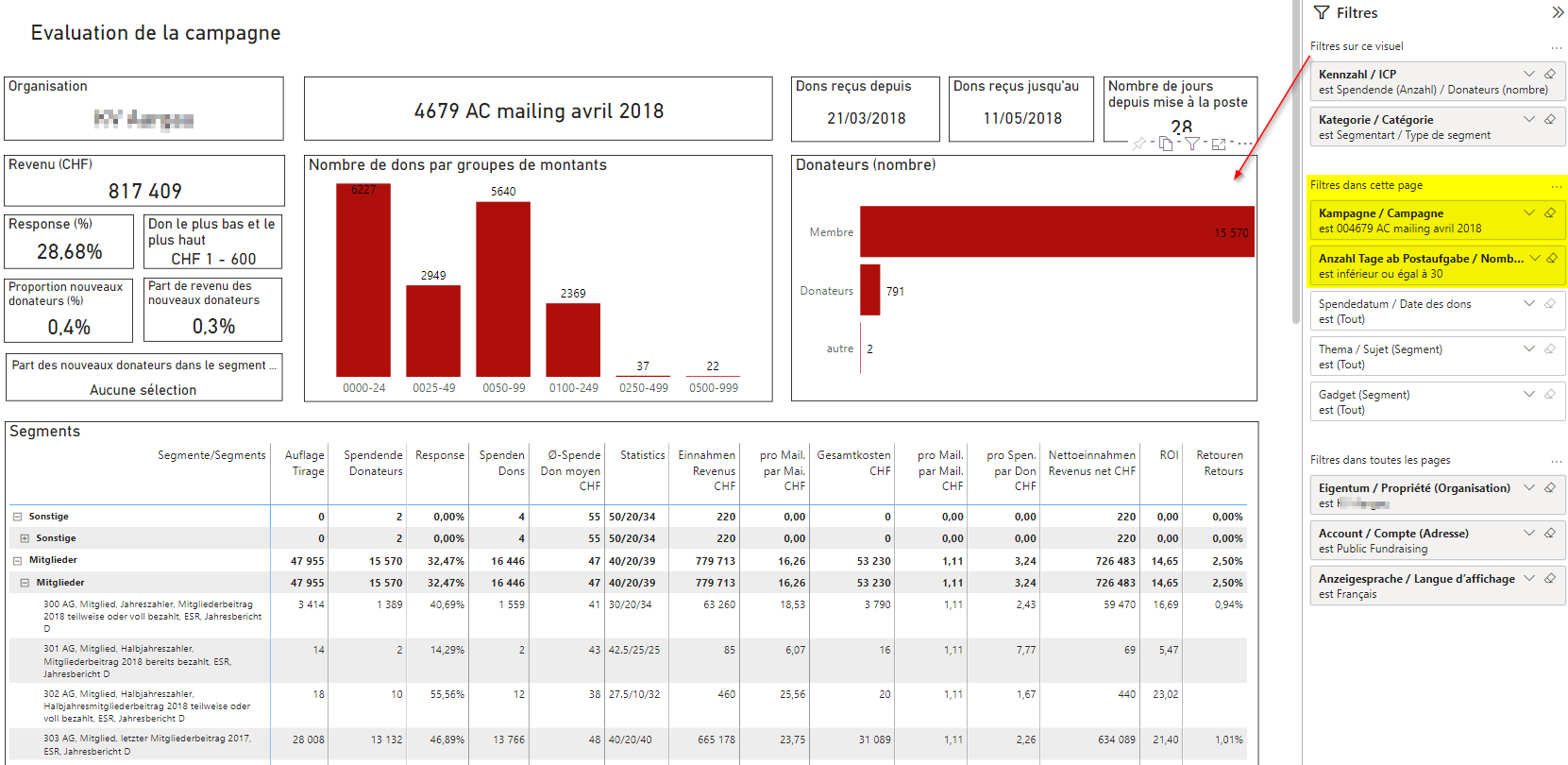This screenshot has width=1568, height=765.
Task: Clear the Anzahl Tage ab Postaufgabe filter
Action: pos(1552,258)
